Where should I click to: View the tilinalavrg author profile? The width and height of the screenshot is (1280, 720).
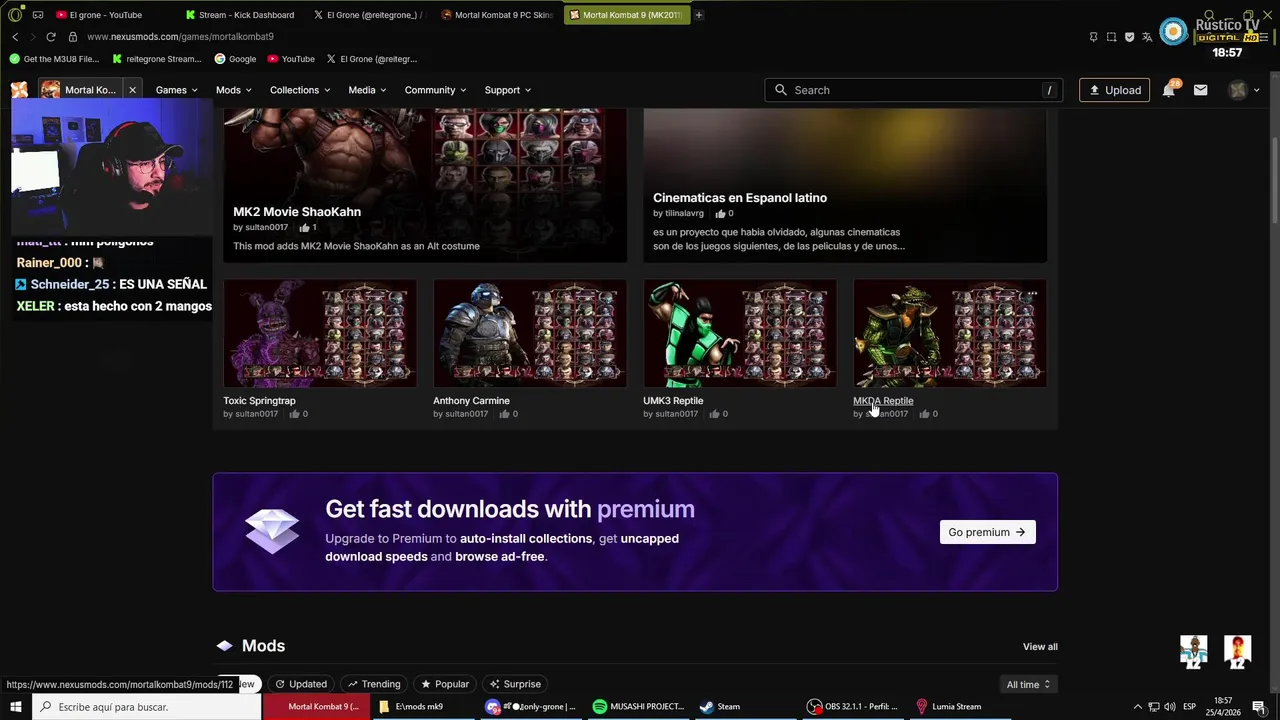tap(684, 213)
